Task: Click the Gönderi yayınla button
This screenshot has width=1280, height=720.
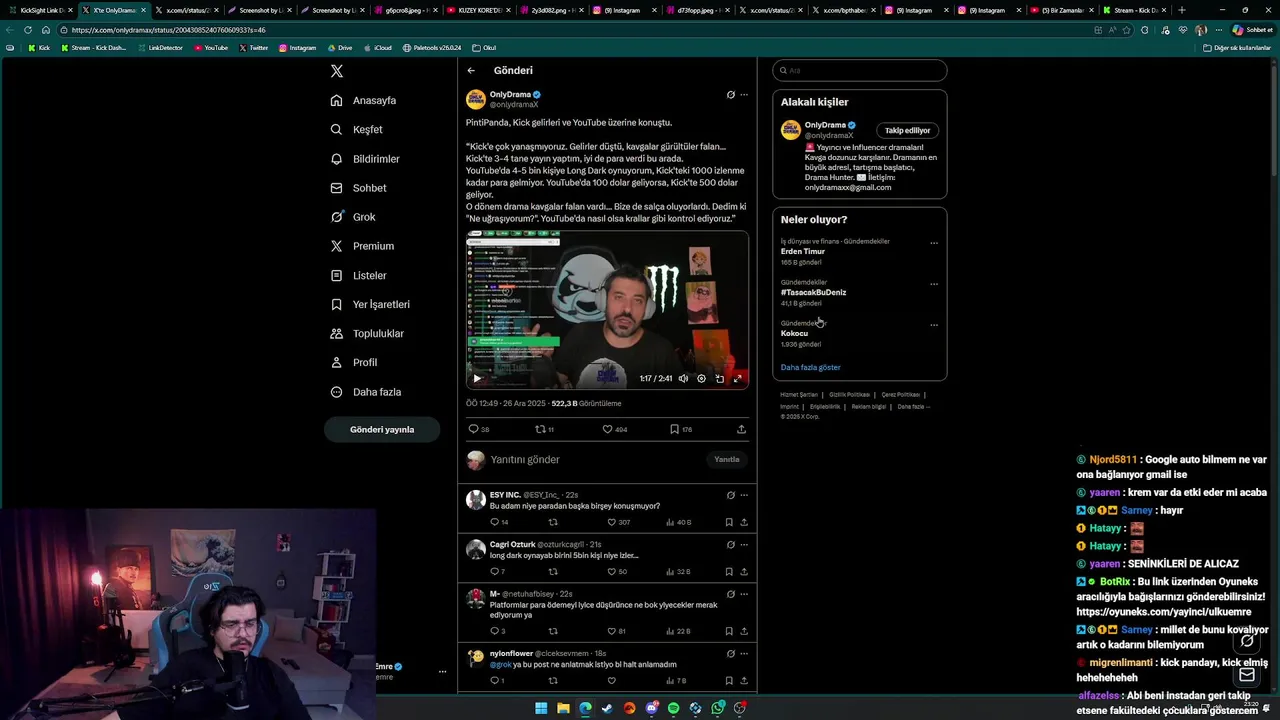Action: click(382, 430)
